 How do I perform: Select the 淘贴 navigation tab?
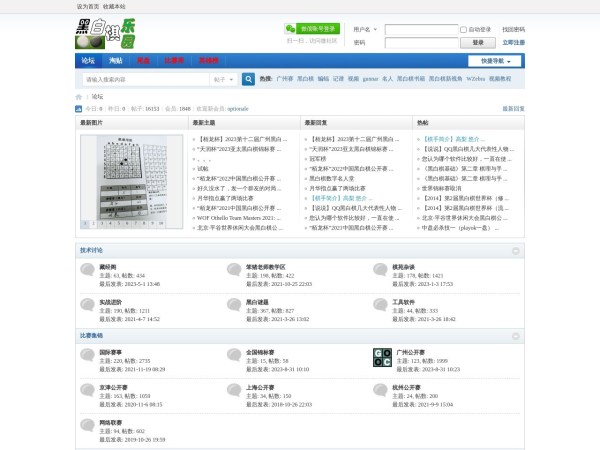116,61
